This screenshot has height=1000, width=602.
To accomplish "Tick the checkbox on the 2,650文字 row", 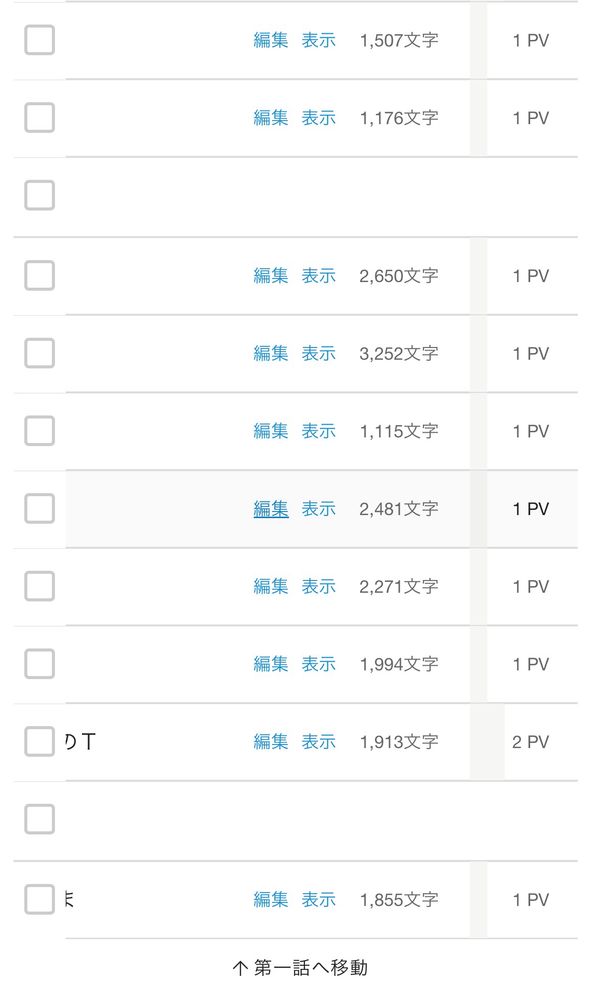I will [39, 275].
